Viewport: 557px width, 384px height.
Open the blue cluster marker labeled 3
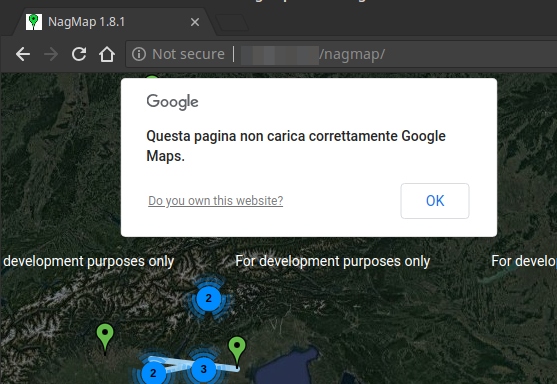[204, 369]
